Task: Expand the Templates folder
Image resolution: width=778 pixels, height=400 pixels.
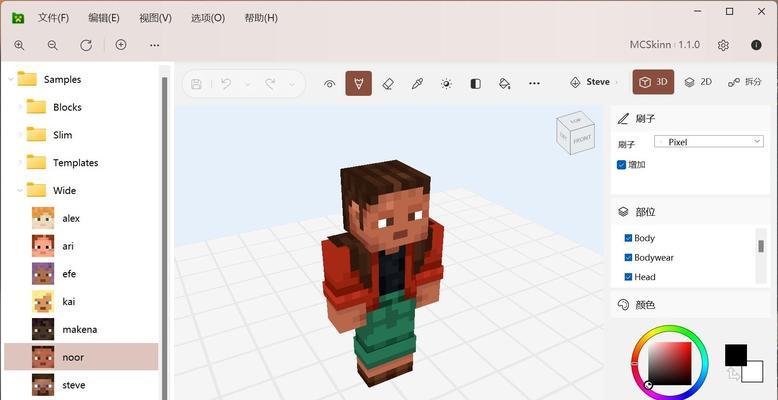Action: coord(20,162)
